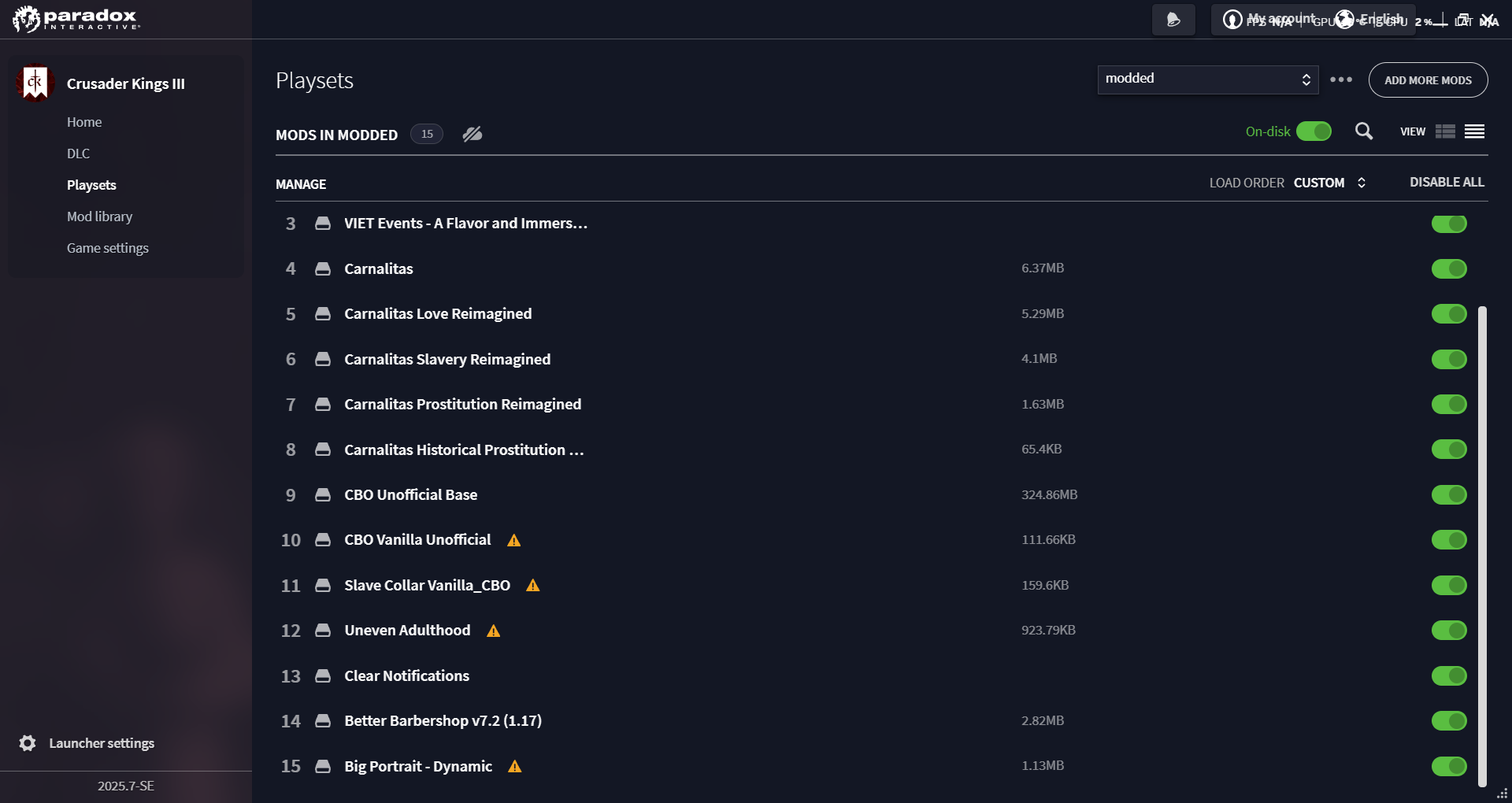
Task: Select the Clear Notifications mod name
Action: pos(406,675)
